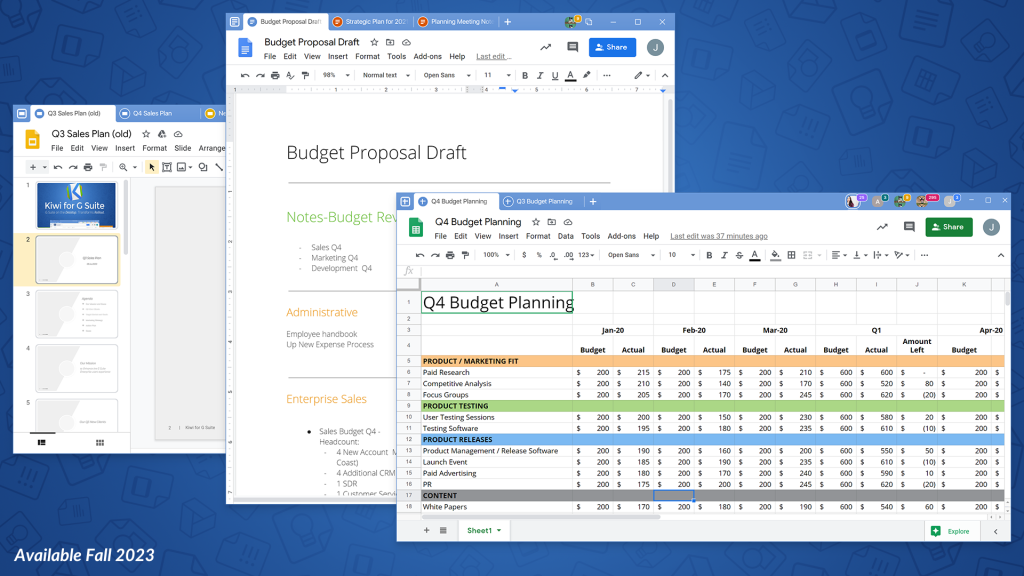Expand the Open Sans font dropdown in Sheets
The height and width of the screenshot is (576, 1024).
629,255
